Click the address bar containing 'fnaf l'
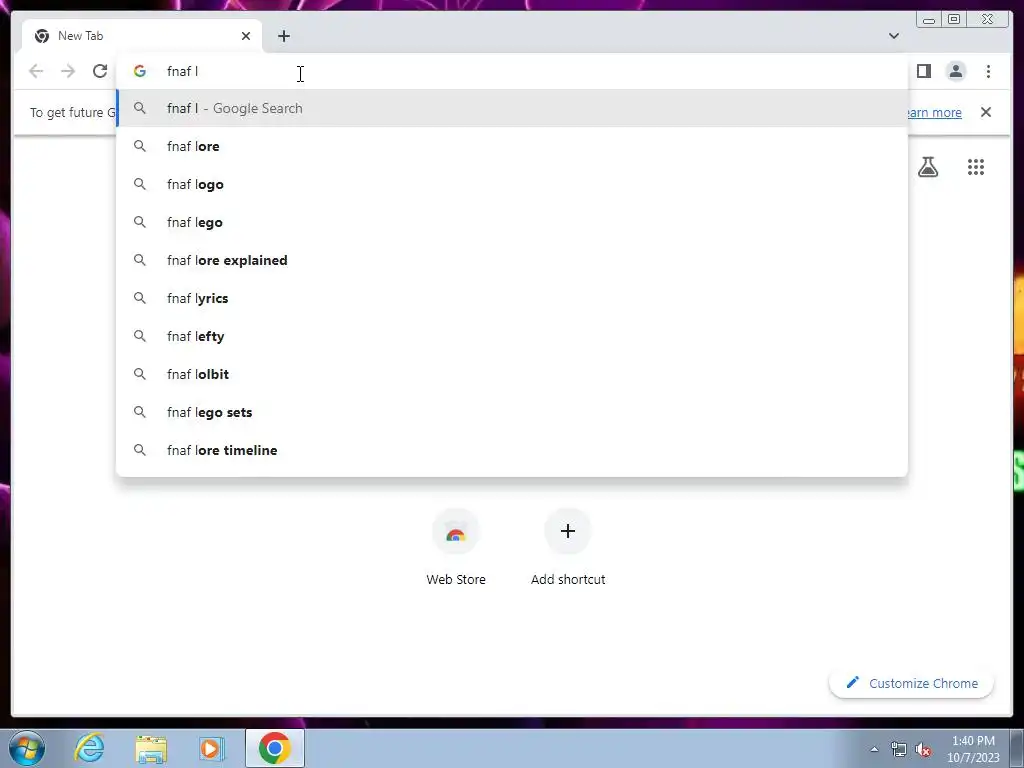Viewport: 1024px width, 768px height. (512, 71)
